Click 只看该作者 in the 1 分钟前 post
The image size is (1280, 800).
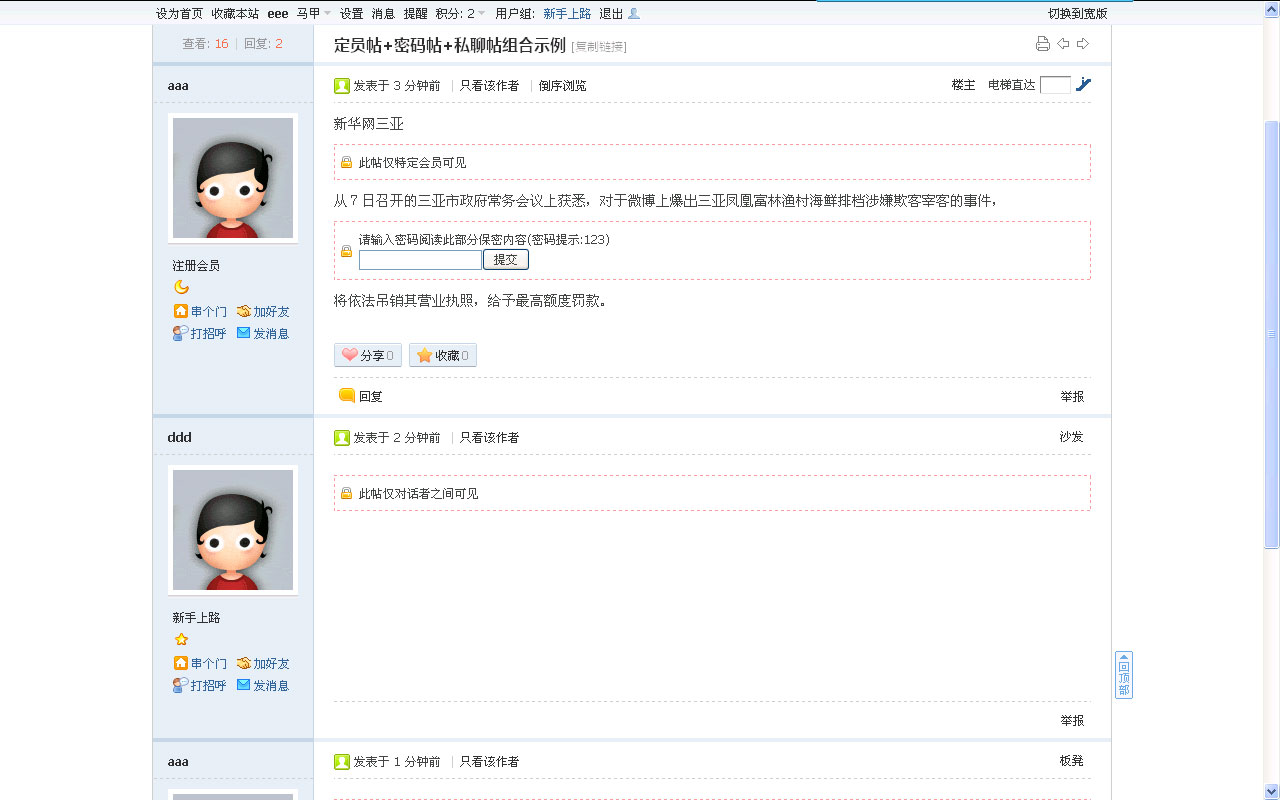[489, 762]
